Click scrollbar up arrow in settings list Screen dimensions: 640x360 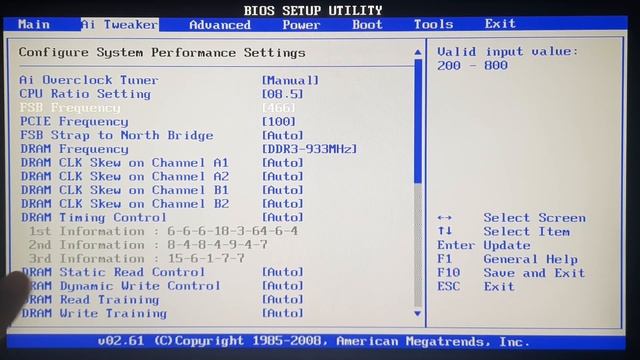pyautogui.click(x=418, y=52)
